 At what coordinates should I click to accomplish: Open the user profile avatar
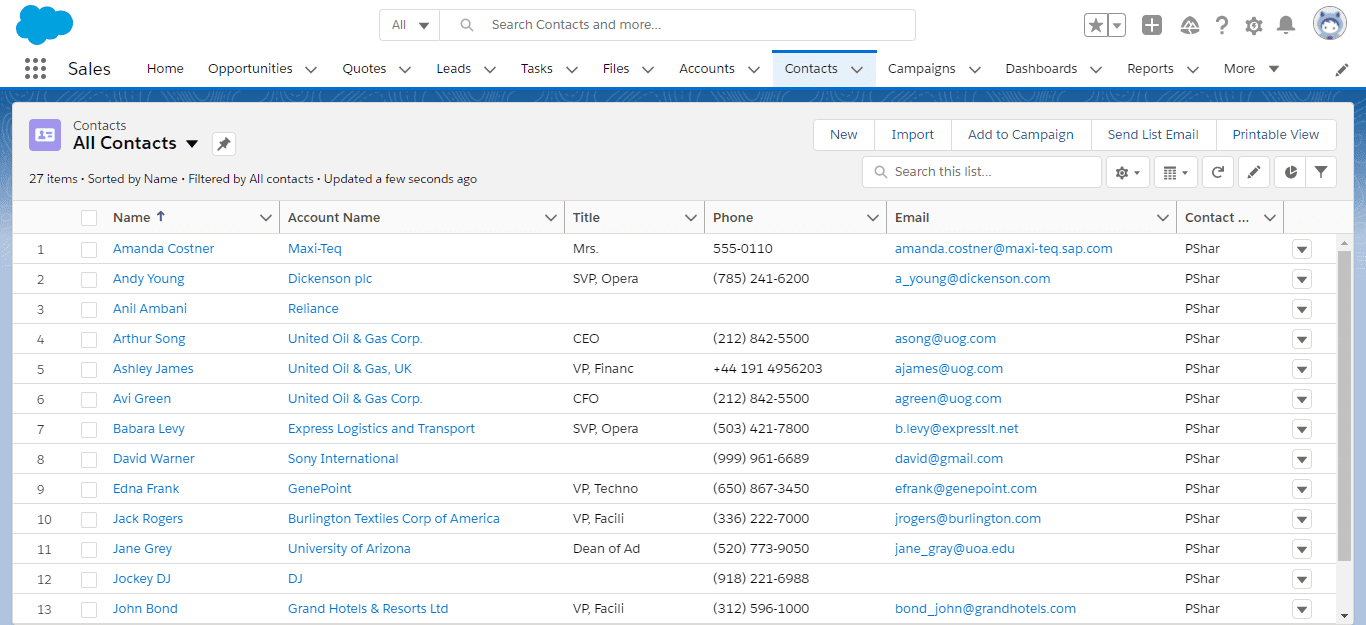click(x=1330, y=24)
